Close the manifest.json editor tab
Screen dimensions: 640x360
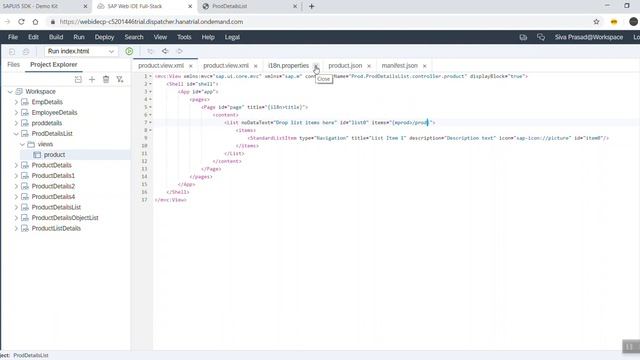tap(424, 66)
